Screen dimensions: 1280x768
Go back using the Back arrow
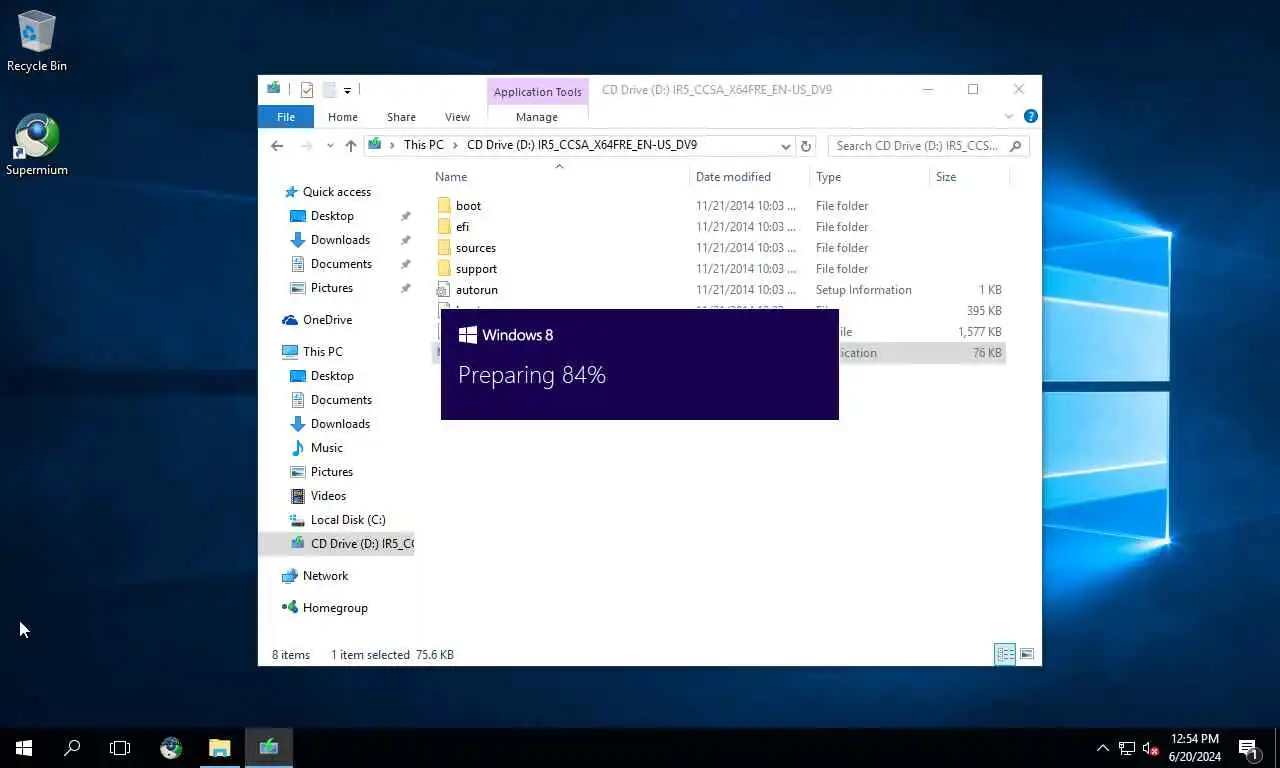pos(277,145)
